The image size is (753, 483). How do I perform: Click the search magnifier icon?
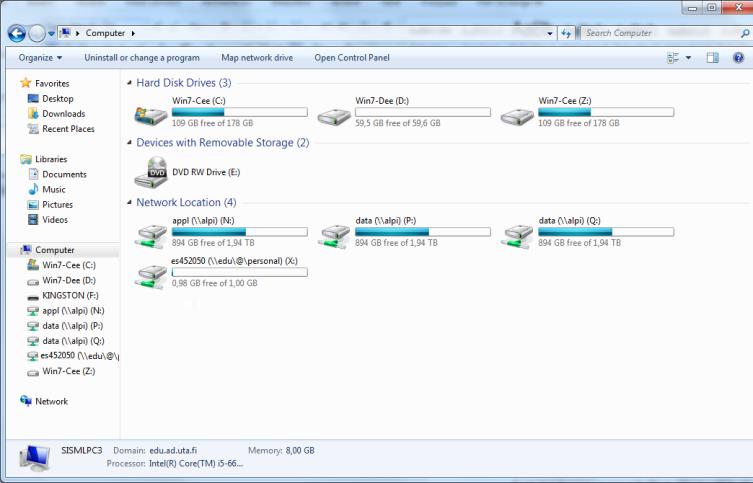pos(745,33)
